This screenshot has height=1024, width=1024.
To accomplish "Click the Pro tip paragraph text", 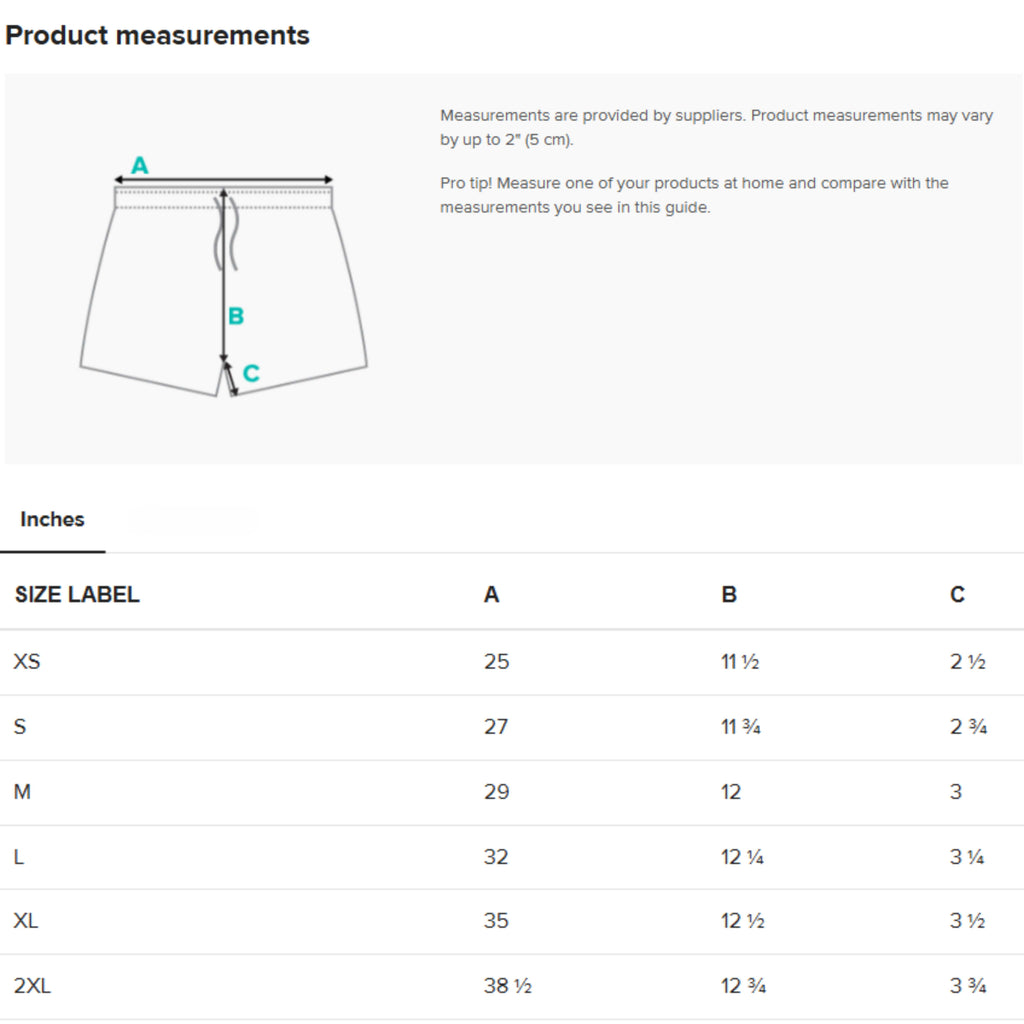I will click(694, 195).
